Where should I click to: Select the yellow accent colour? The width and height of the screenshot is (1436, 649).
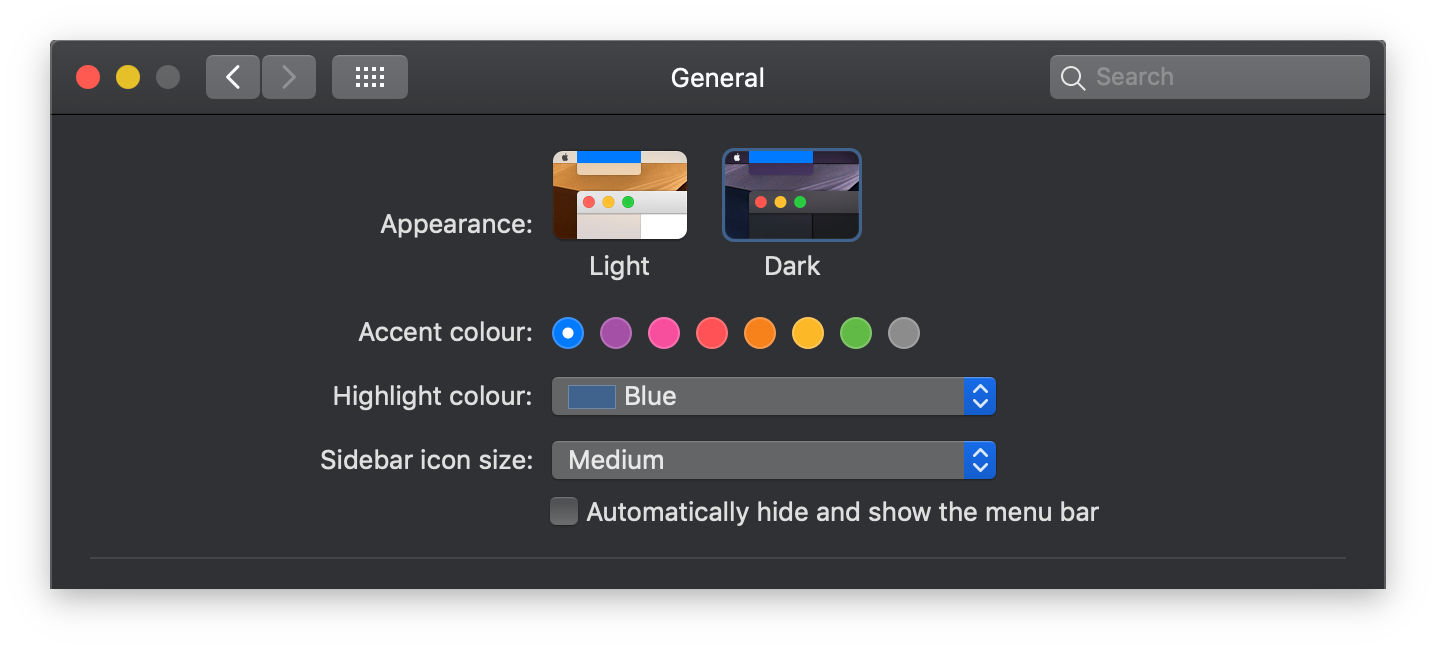coord(807,332)
